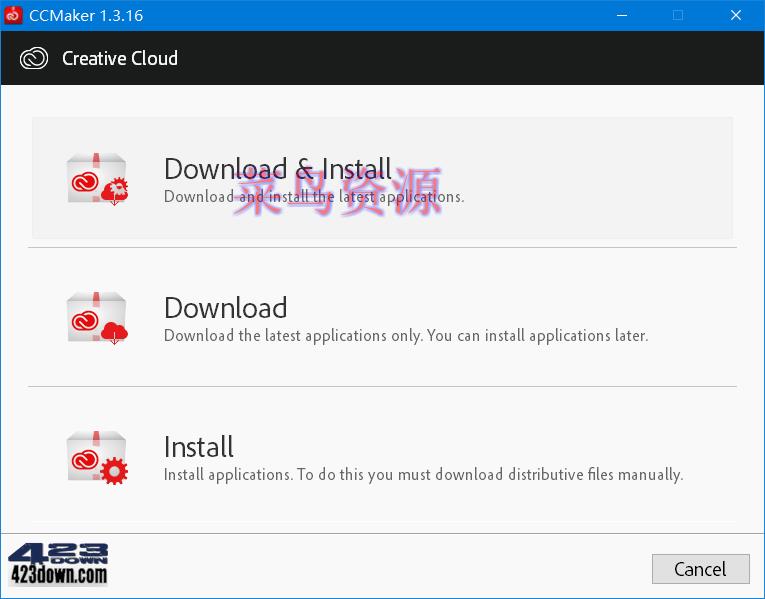The height and width of the screenshot is (599, 765).
Task: Click 'Install applications. To do this' description
Action: click(423, 475)
